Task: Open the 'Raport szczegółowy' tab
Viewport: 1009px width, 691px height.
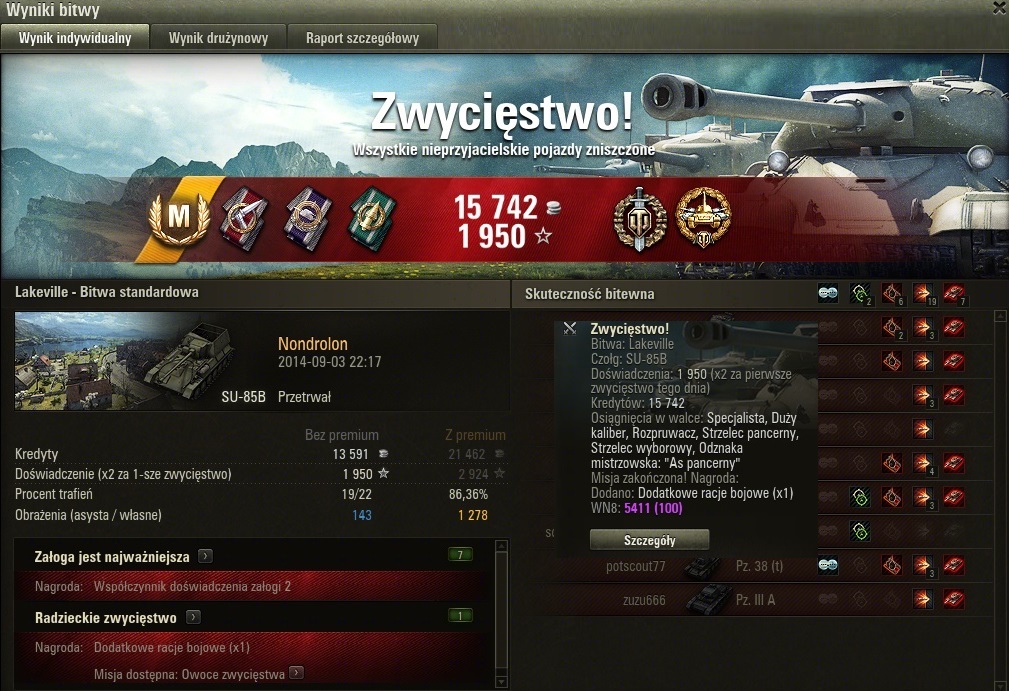Action: [x=362, y=37]
